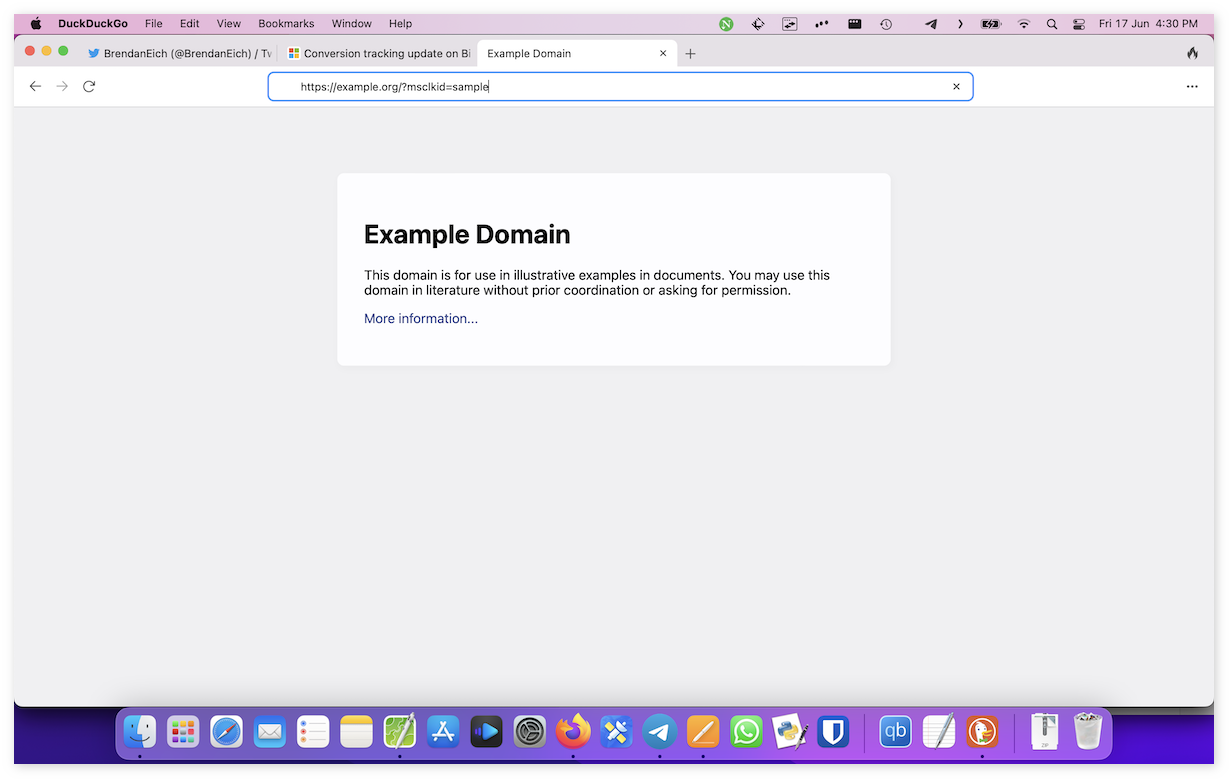The width and height of the screenshot is (1229, 779).
Task: Open Firefox from the Dock
Action: pyautogui.click(x=573, y=732)
